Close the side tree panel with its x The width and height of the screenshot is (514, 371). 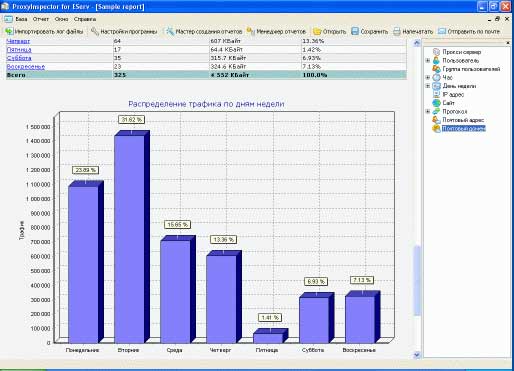(508, 43)
